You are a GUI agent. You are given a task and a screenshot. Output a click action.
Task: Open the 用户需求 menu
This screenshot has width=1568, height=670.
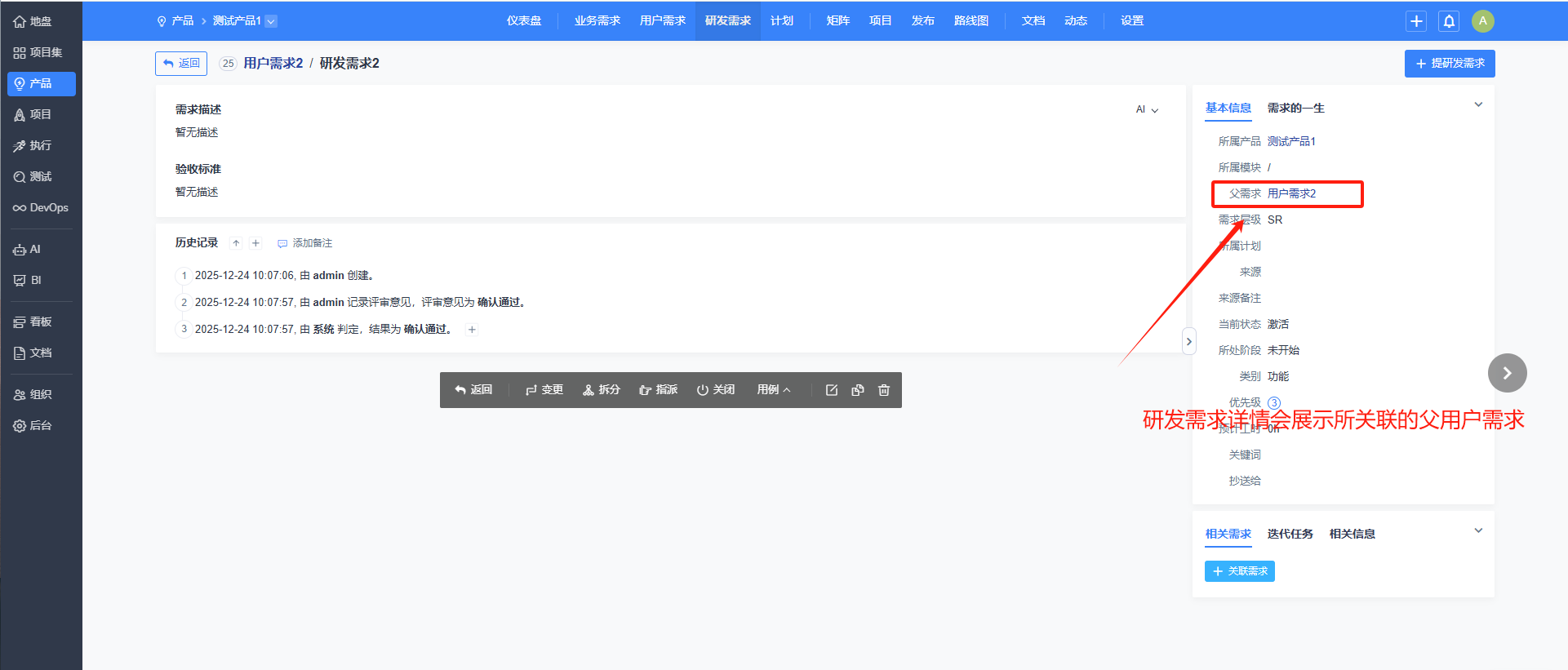click(x=662, y=21)
